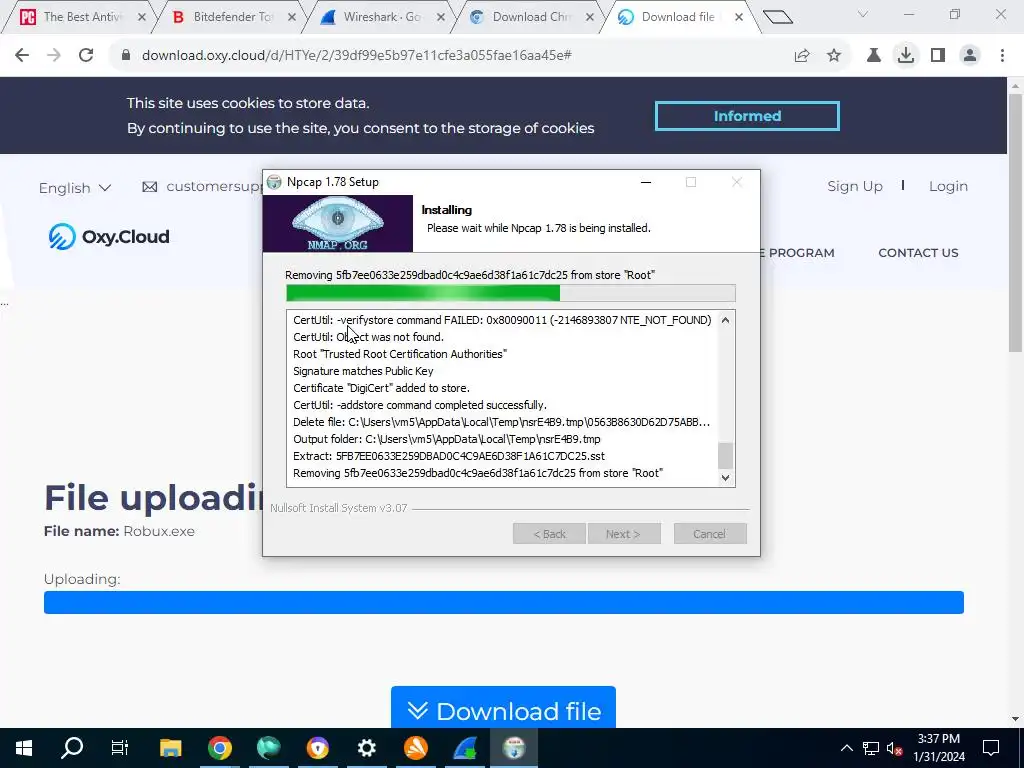Click the customer support email link
1024x768 pixels.
click(x=202, y=187)
